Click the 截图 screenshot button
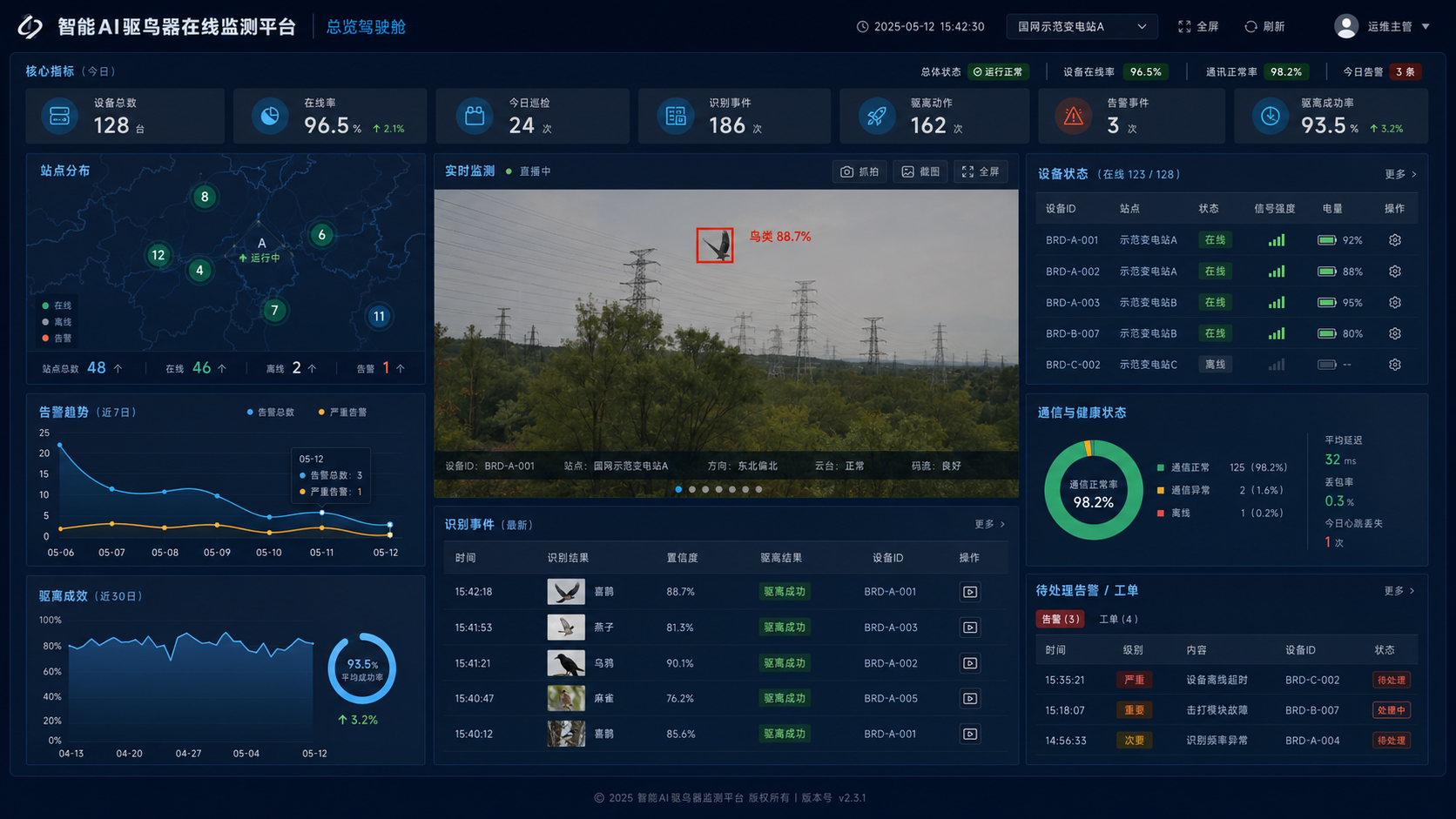The height and width of the screenshot is (819, 1456). 920,172
